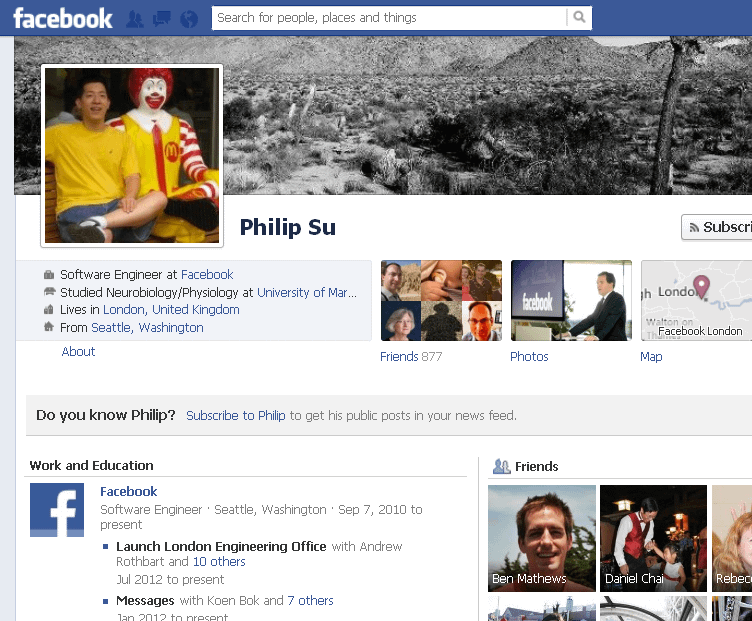The height and width of the screenshot is (621, 752).
Task: Open Philip Su's profile picture
Action: click(132, 155)
